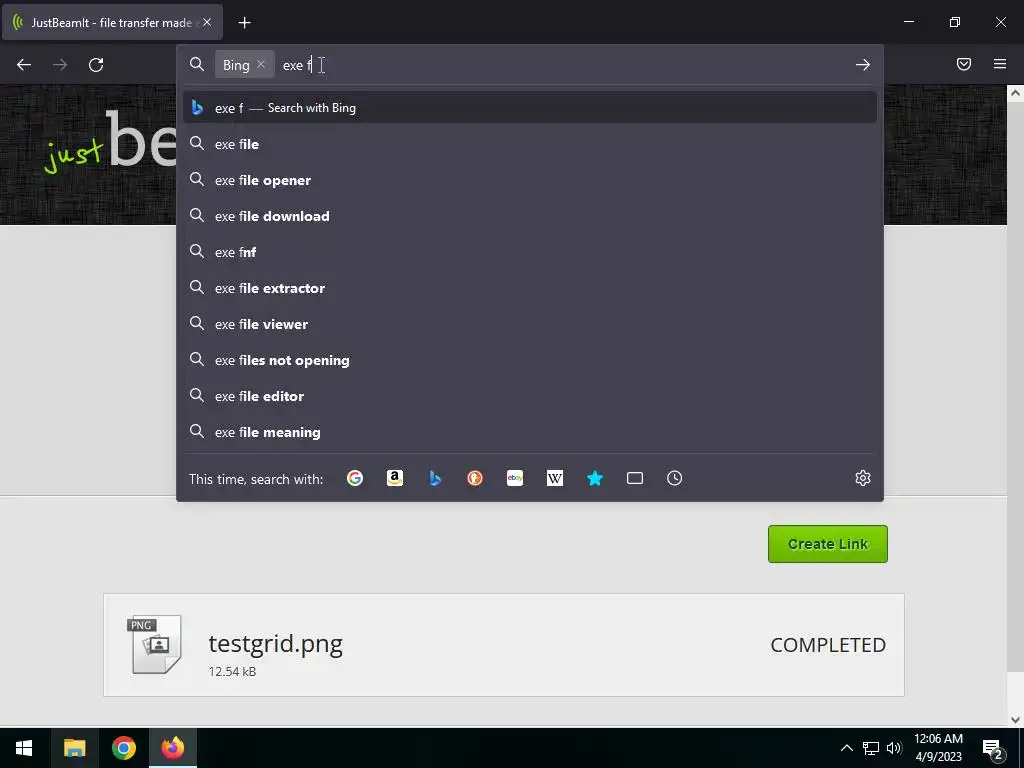Search history using the clock icon
This screenshot has width=1024, height=768.
click(x=675, y=478)
